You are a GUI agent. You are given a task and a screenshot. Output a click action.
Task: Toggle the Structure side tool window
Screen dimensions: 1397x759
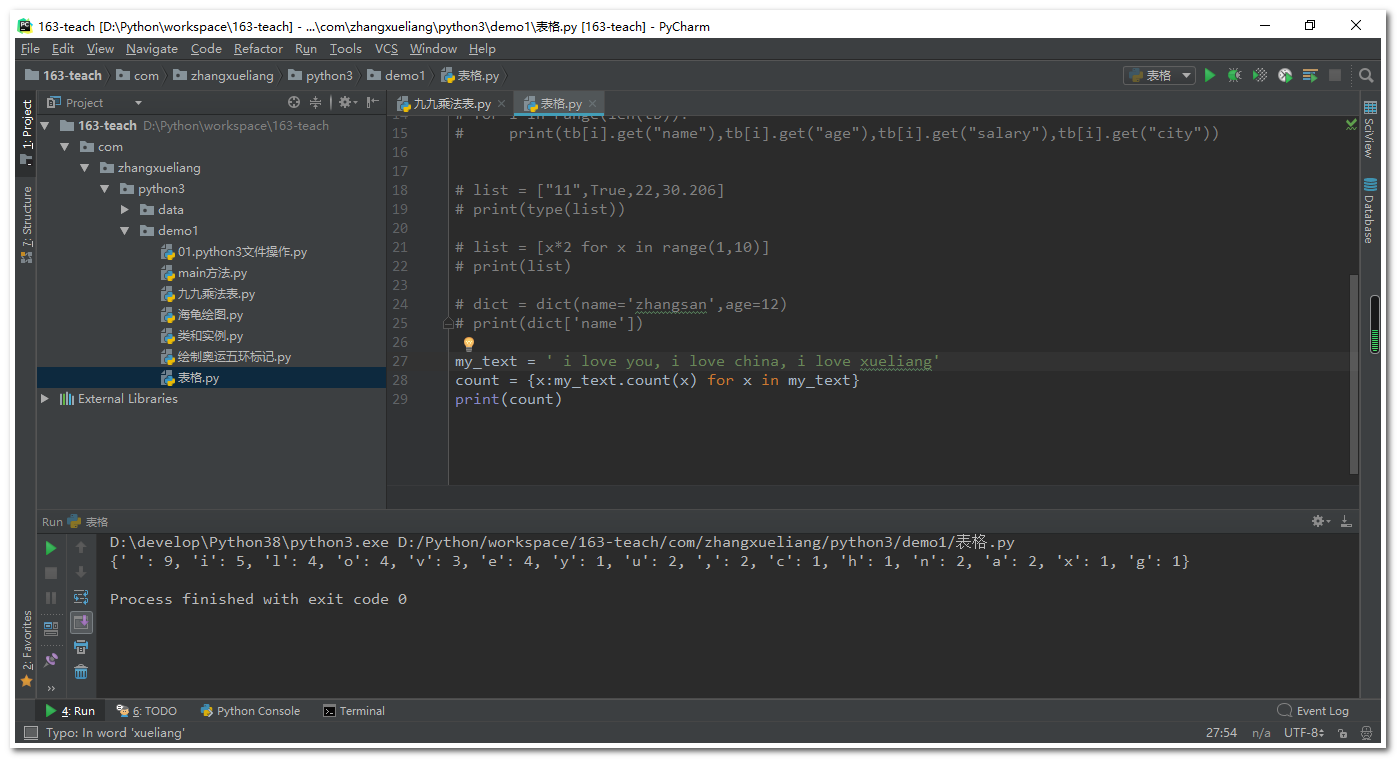[26, 224]
